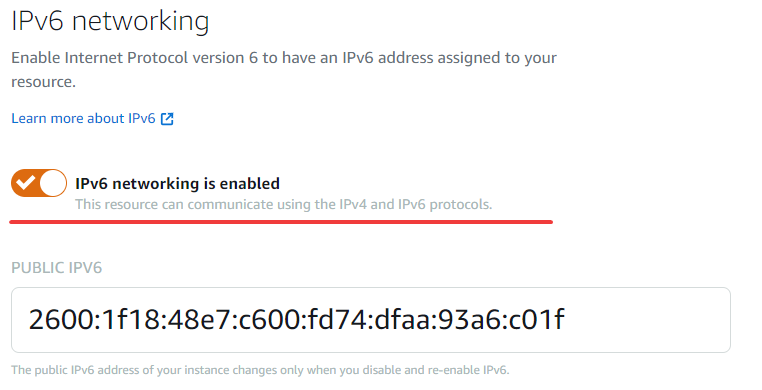Click the note about IPv6 address changes
This screenshot has width=762, height=390.
[x=260, y=370]
